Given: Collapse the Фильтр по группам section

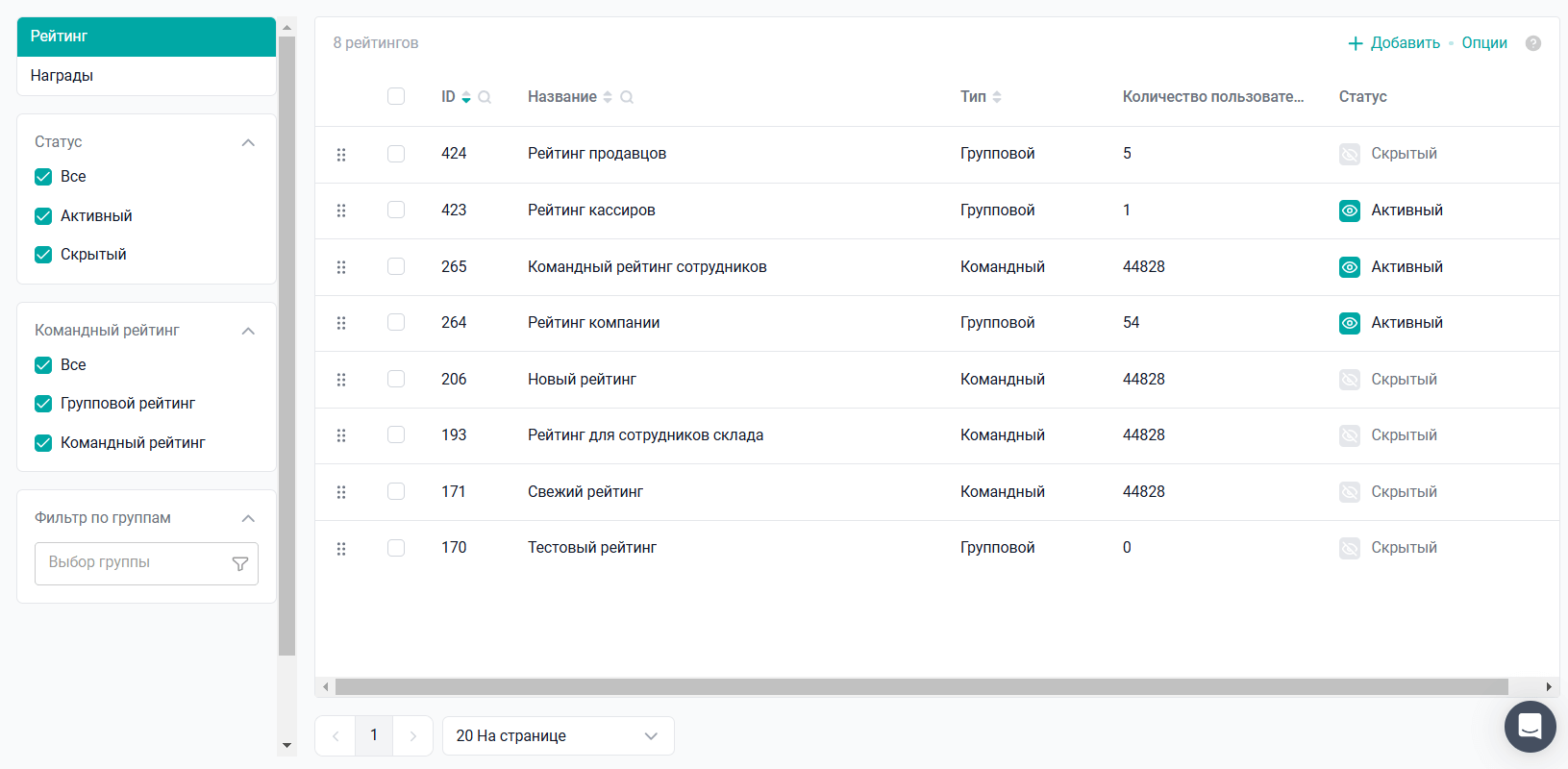Looking at the screenshot, I should [248, 518].
